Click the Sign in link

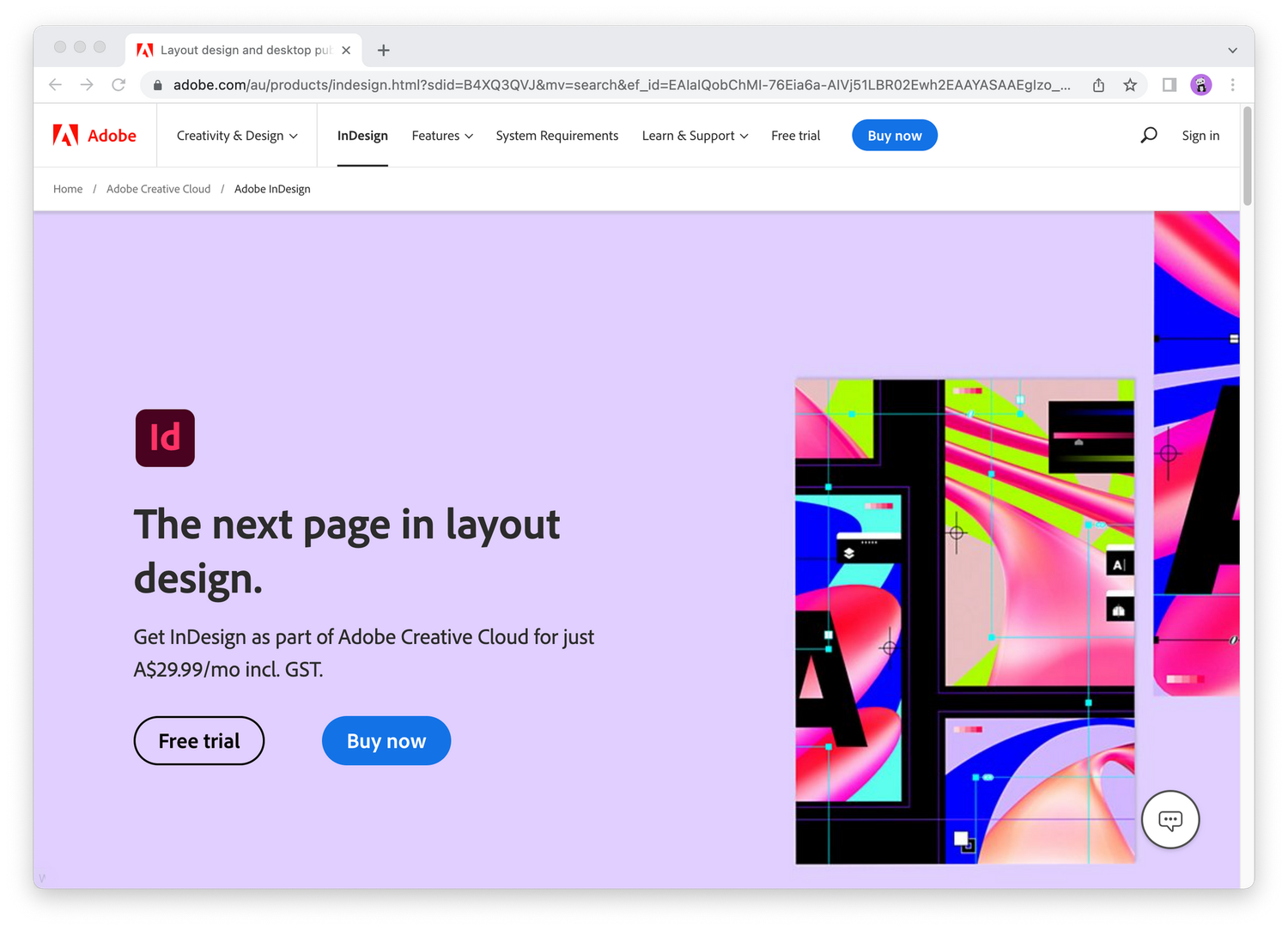click(1200, 136)
